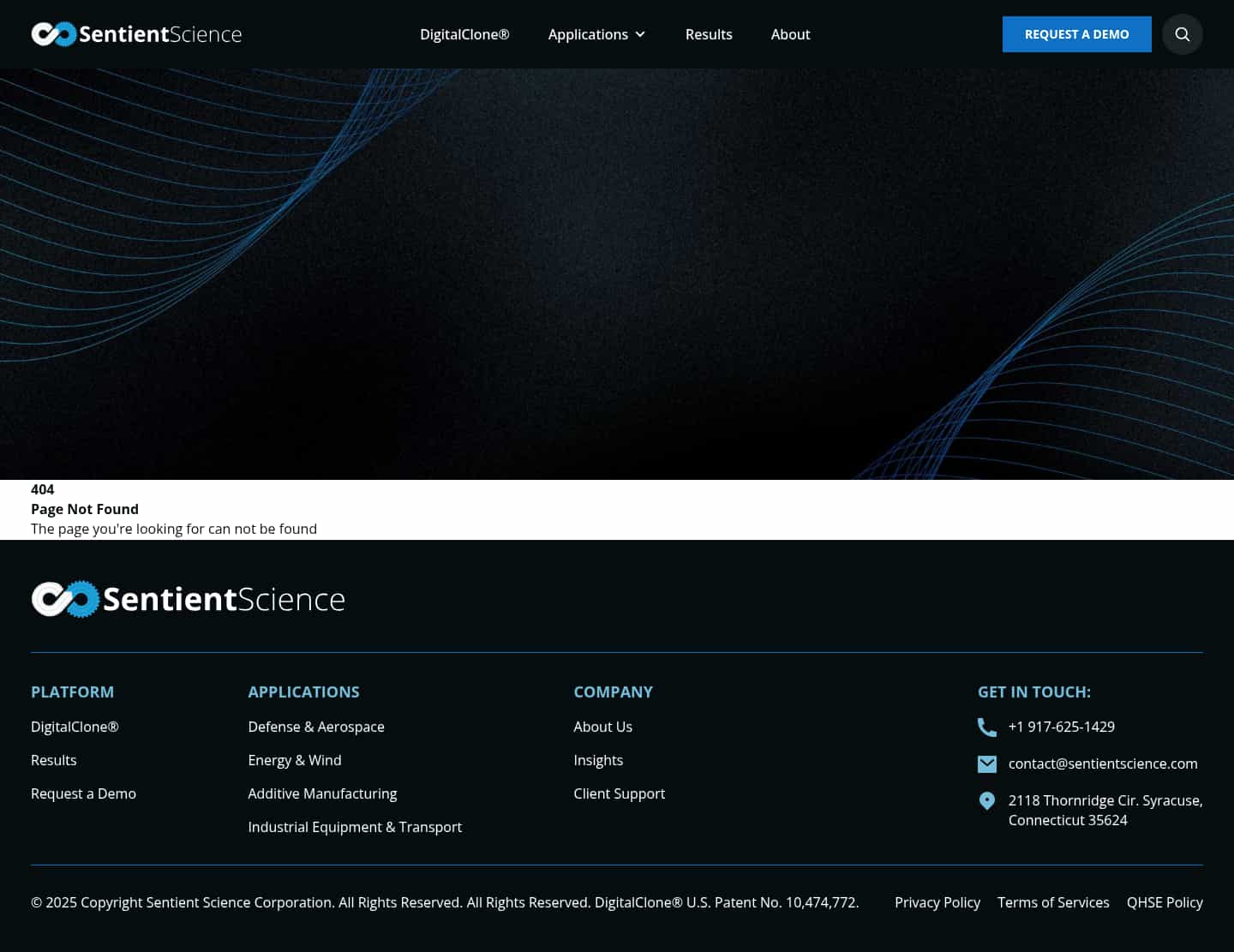Open the Applications menu to see options

(589, 34)
